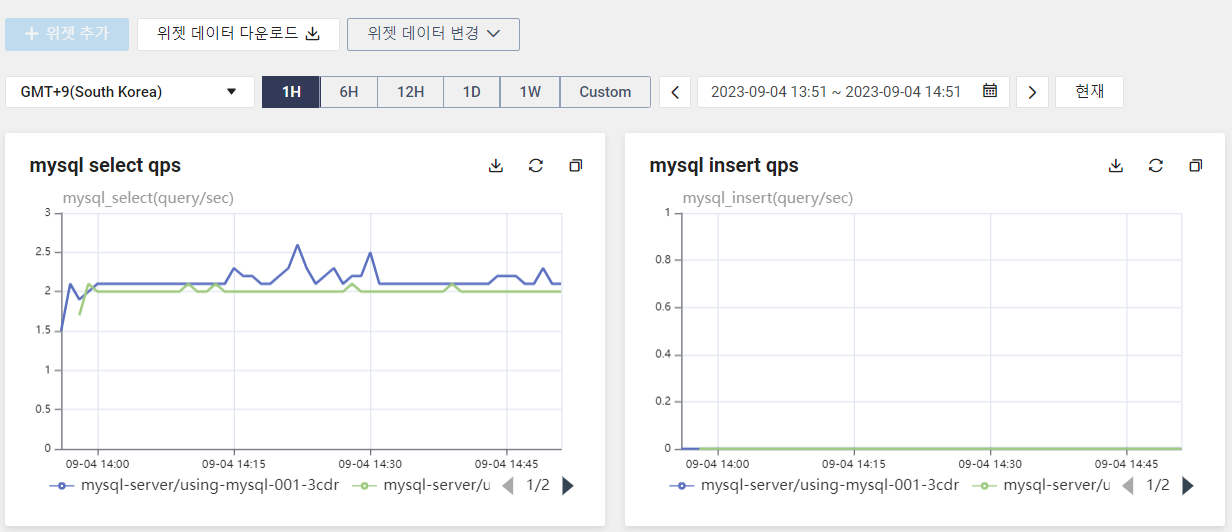Click the blue line peak in select chart

coord(297,245)
